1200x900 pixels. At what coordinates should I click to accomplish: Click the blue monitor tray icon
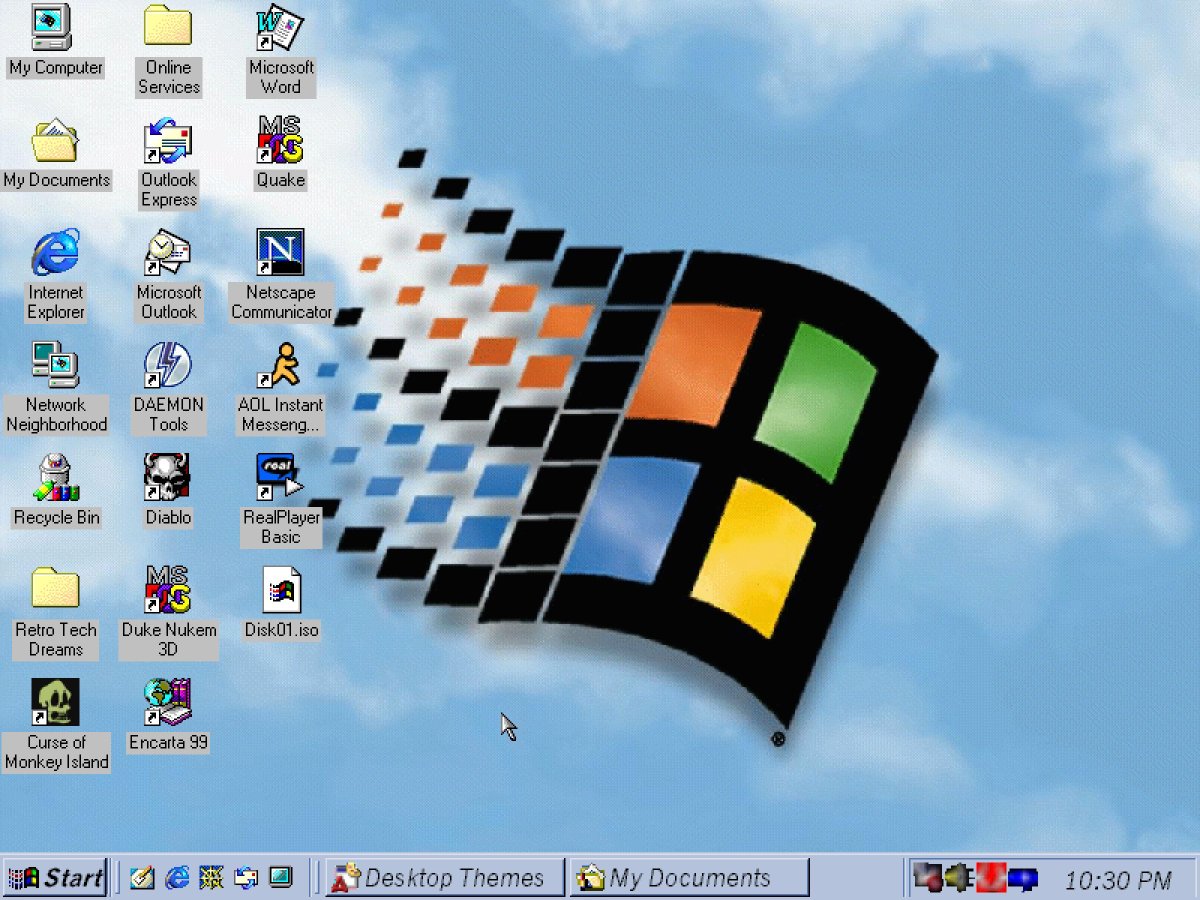(1022, 880)
